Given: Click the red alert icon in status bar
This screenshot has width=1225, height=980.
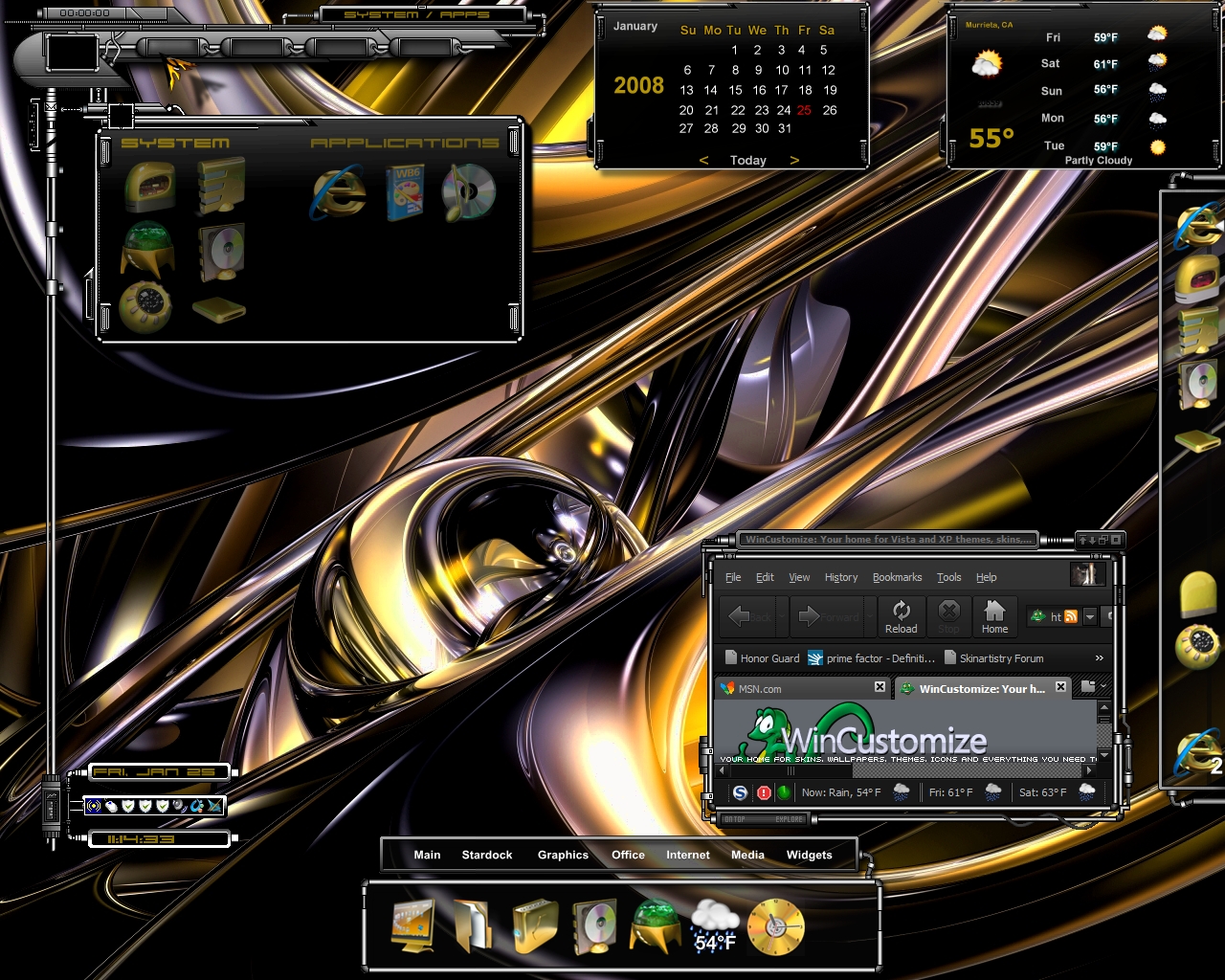Looking at the screenshot, I should (764, 792).
